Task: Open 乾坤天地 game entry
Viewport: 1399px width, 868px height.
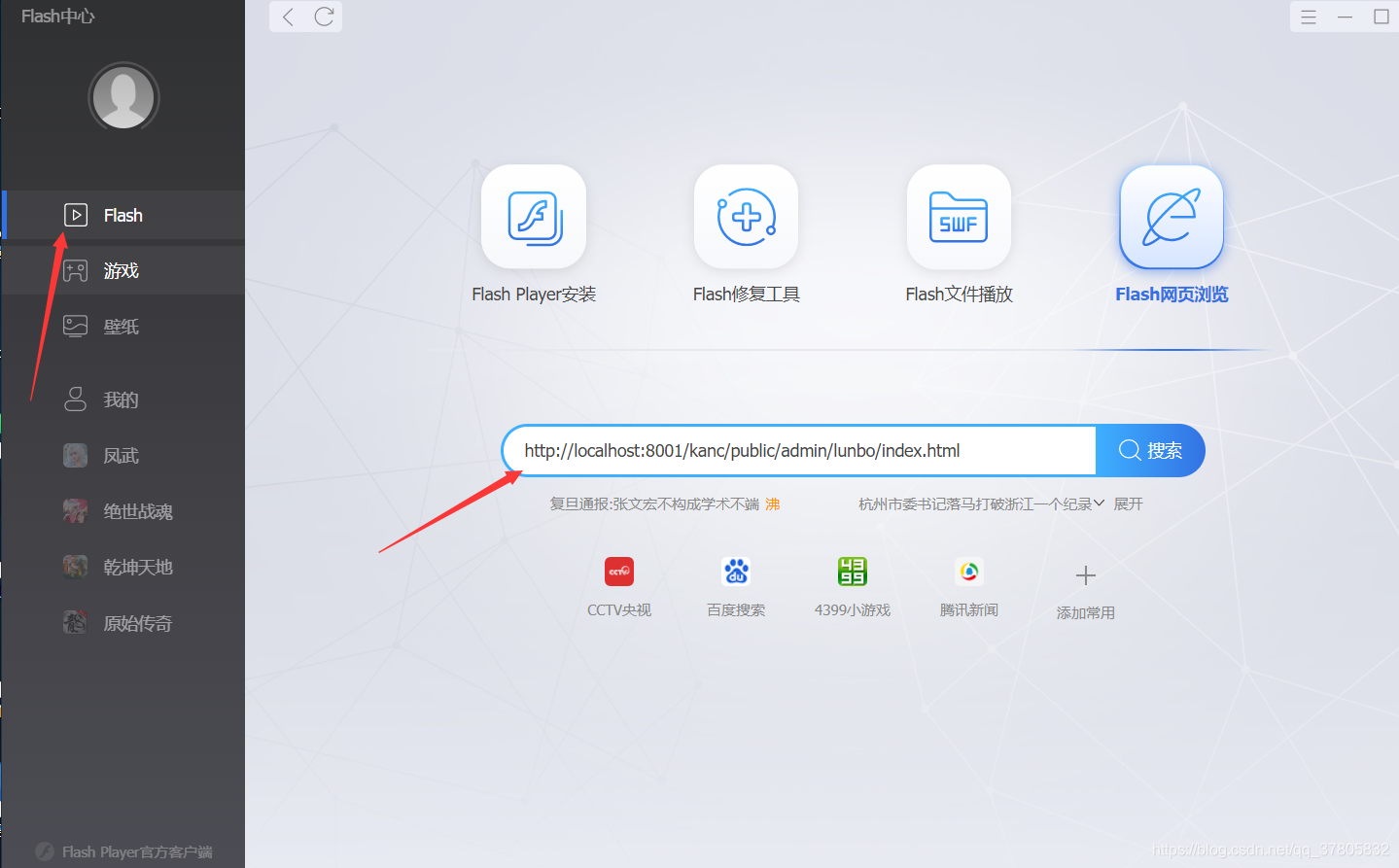Action: (x=123, y=567)
